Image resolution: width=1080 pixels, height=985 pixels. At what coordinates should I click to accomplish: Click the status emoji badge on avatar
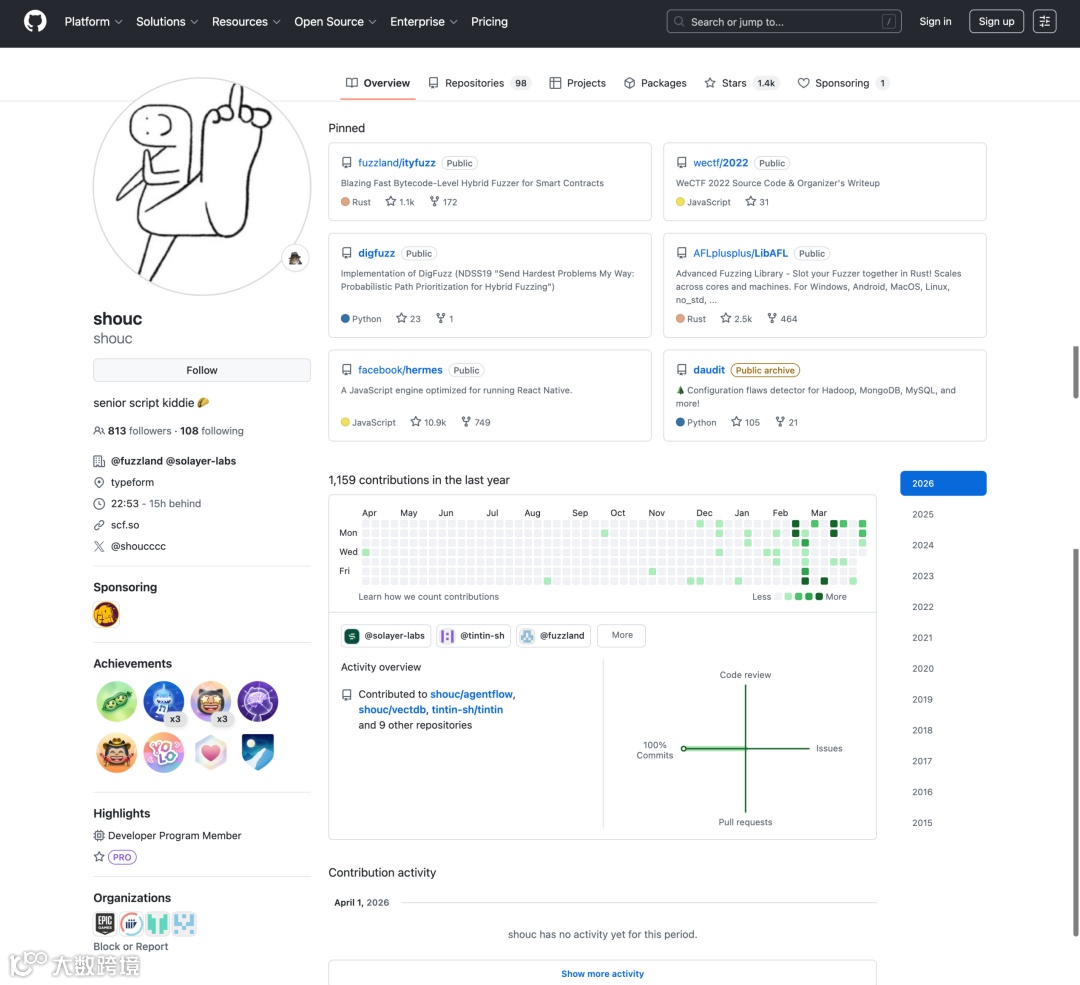click(295, 258)
